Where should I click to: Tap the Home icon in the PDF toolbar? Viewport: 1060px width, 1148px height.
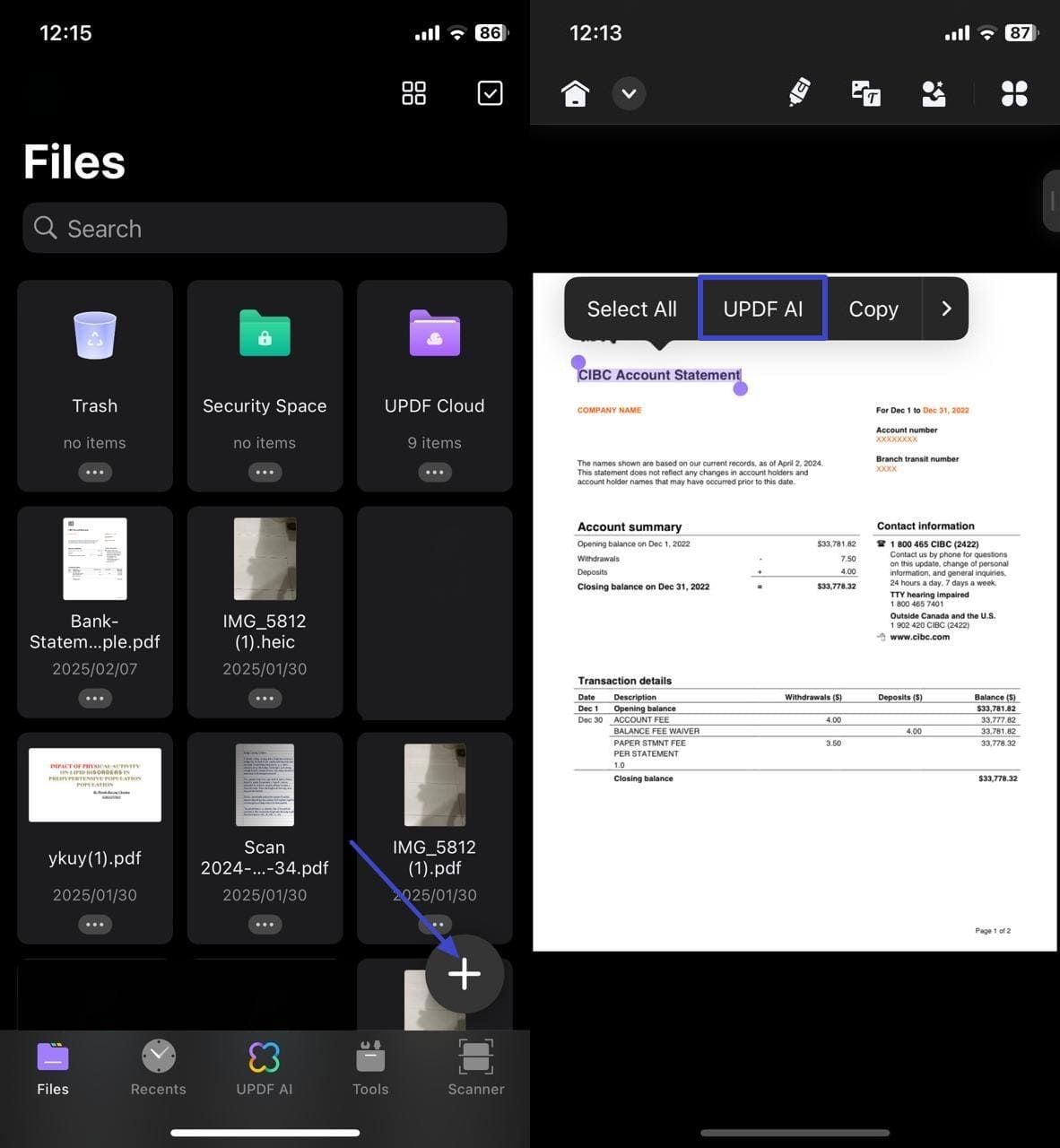point(574,92)
